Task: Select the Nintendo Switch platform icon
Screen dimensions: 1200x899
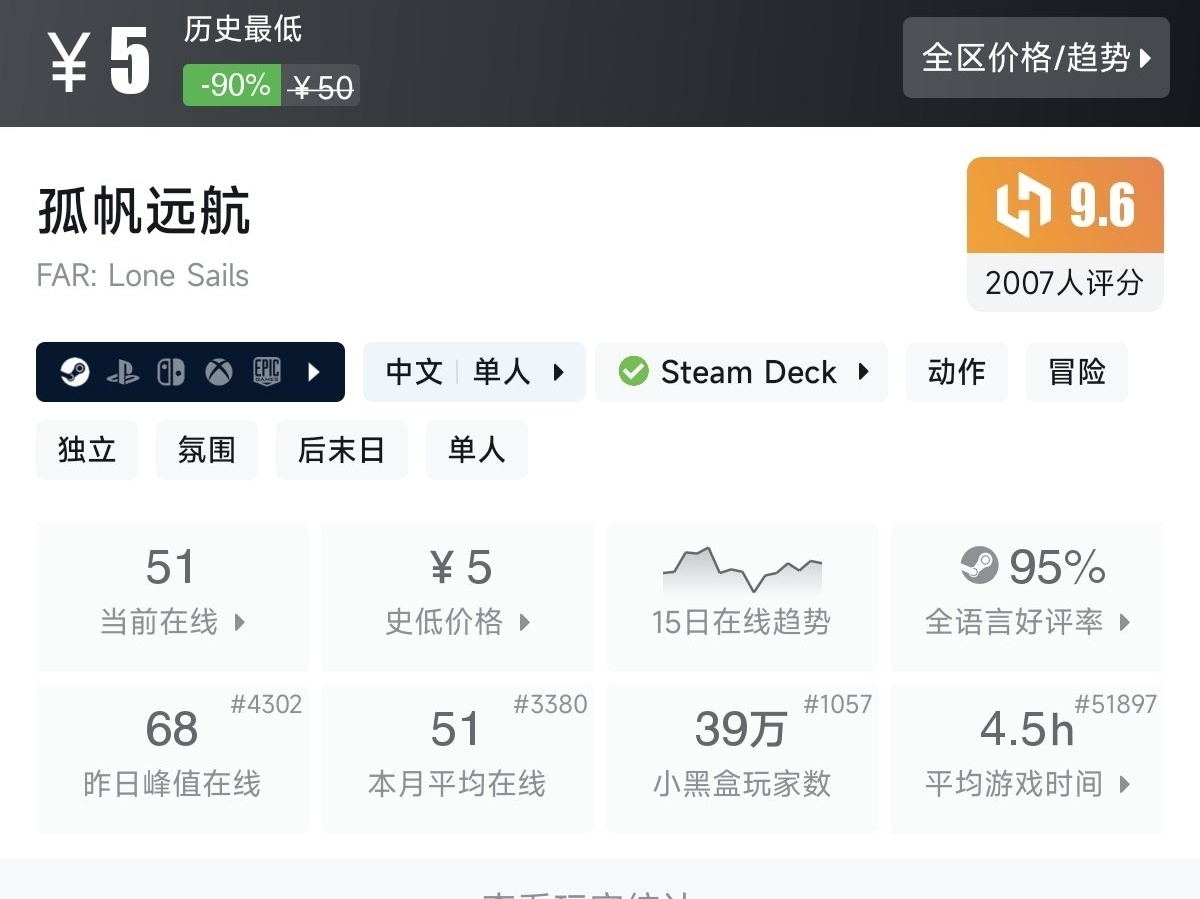Action: (170, 372)
